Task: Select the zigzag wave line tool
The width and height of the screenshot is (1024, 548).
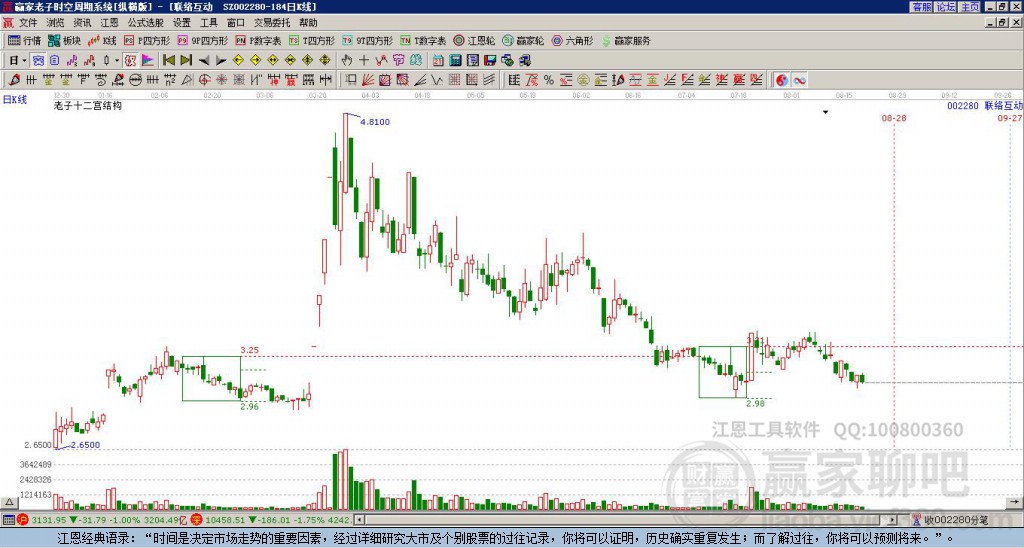Action: pyautogui.click(x=436, y=80)
